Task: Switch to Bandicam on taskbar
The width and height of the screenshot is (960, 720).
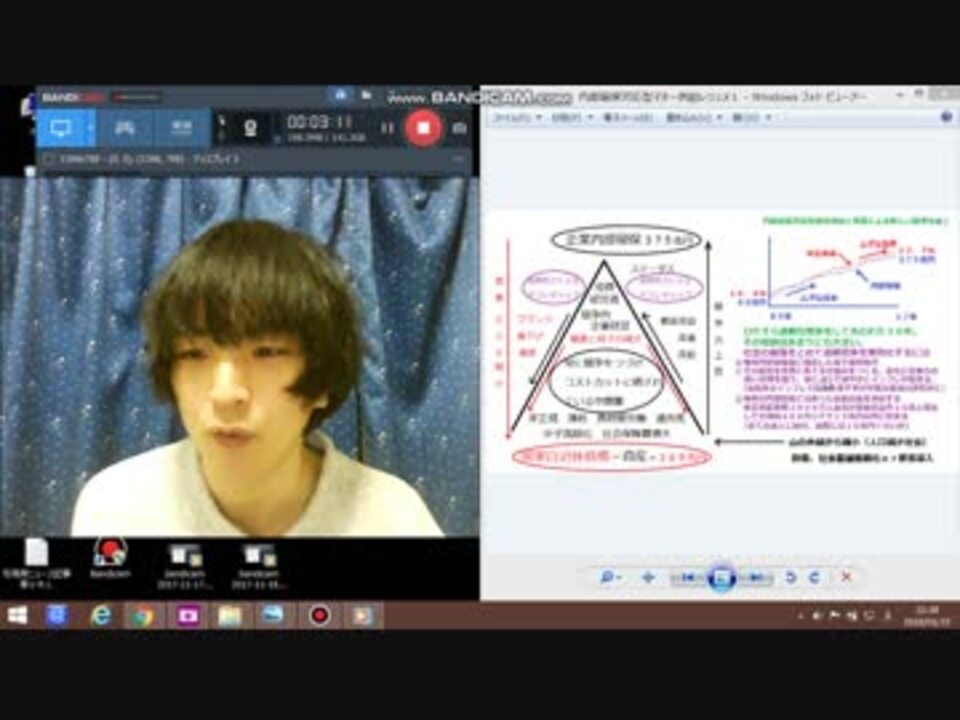Action: (320, 615)
